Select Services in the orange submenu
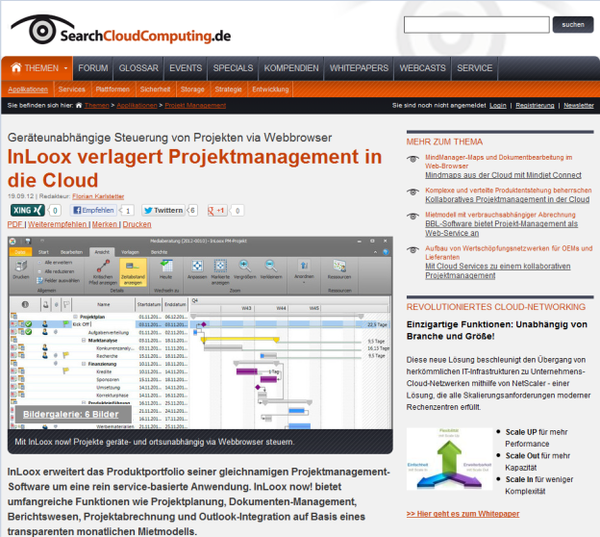600x537 pixels. 72,89
